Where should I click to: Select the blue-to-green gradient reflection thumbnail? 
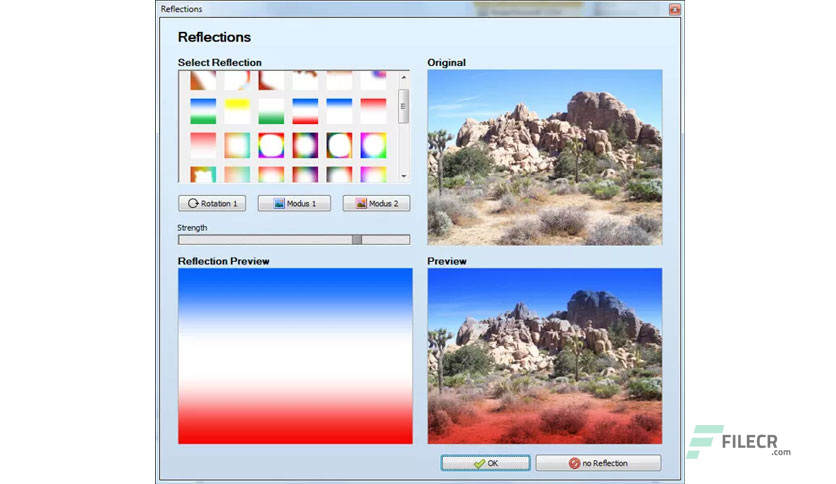click(203, 111)
